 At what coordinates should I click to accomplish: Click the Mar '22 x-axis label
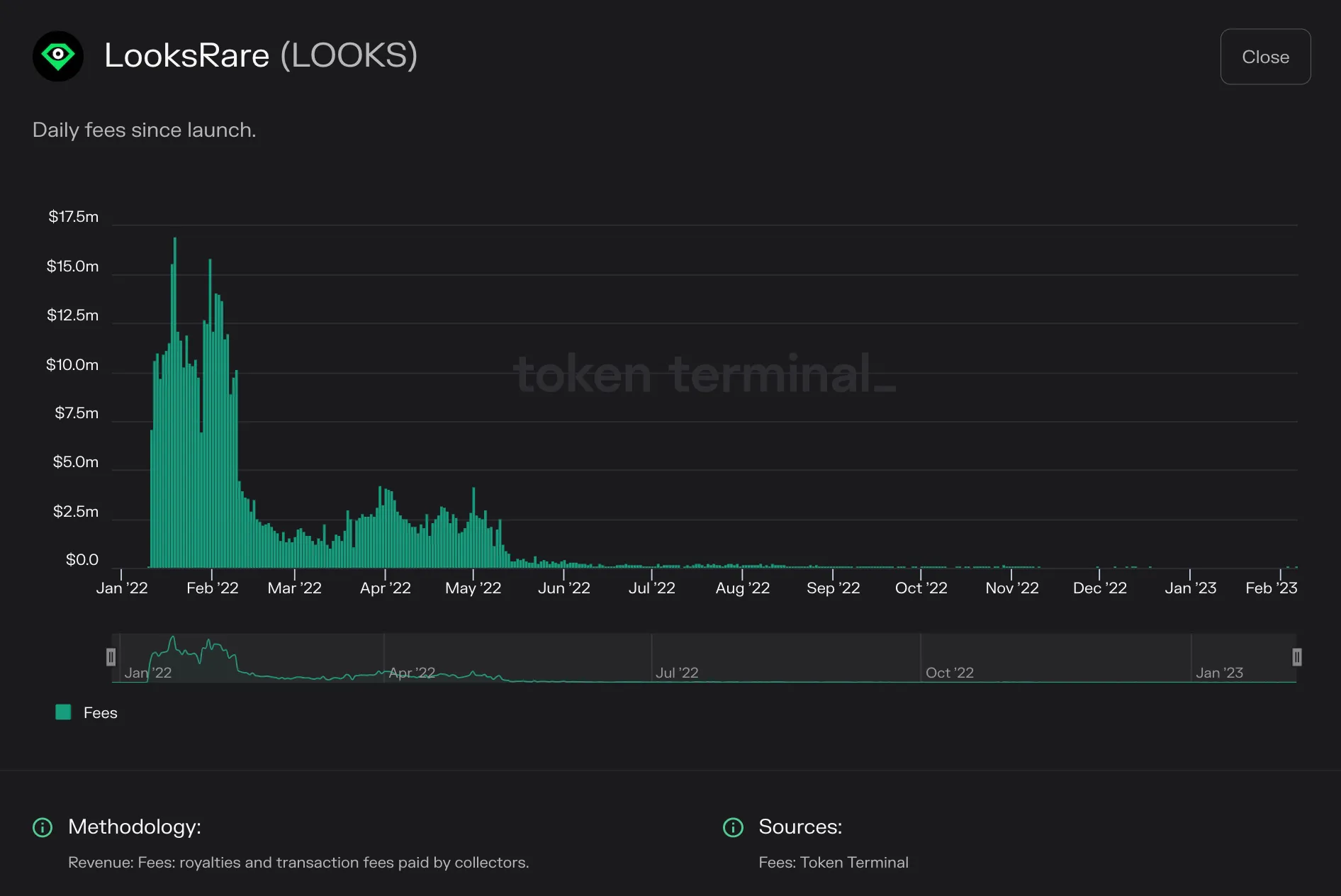point(295,588)
